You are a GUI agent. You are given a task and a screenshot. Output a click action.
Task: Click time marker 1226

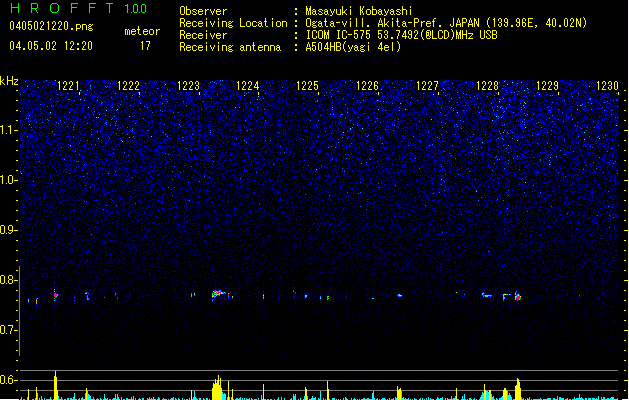(x=367, y=86)
